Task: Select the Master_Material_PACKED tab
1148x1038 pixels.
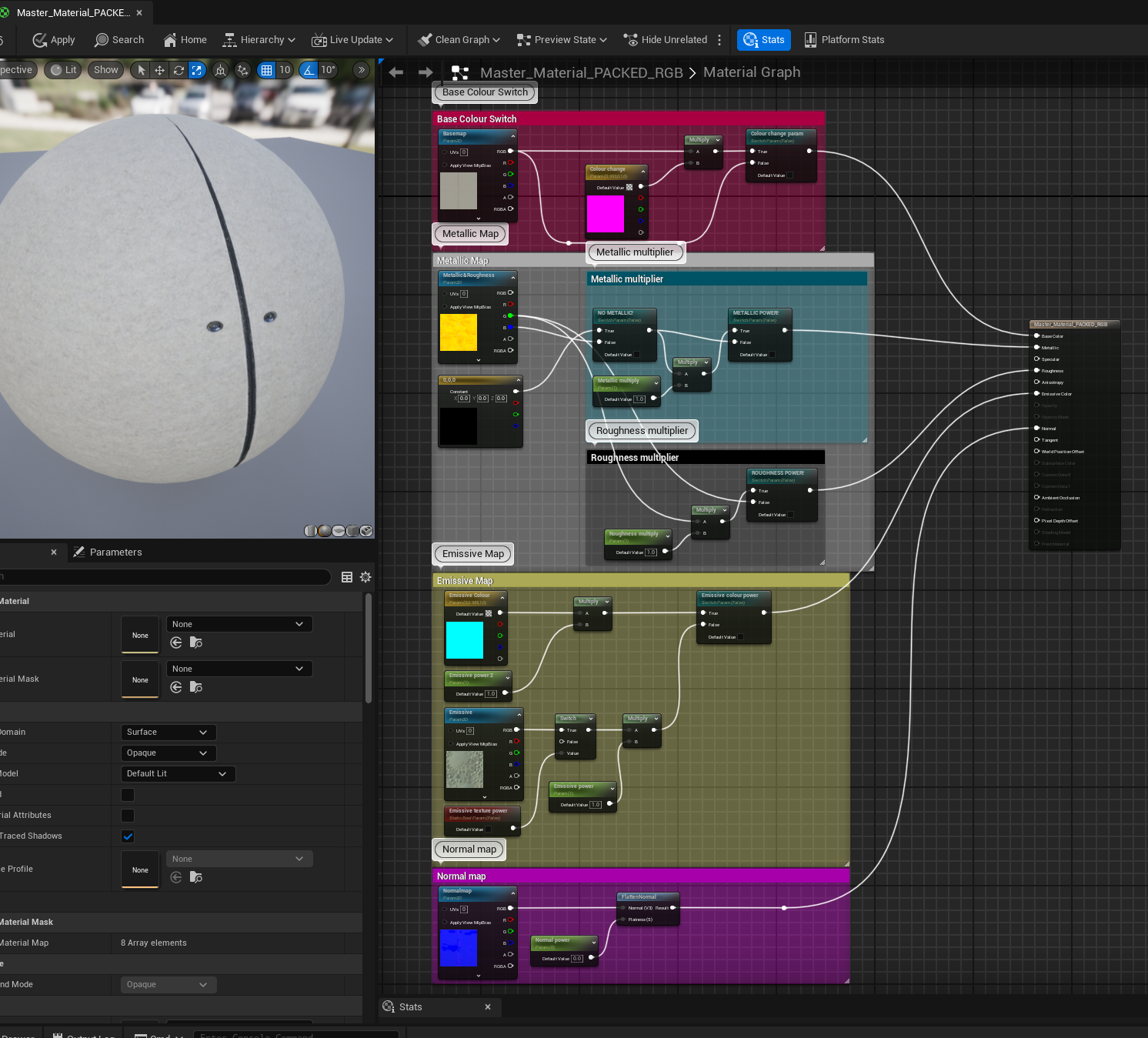Action: 73,13
